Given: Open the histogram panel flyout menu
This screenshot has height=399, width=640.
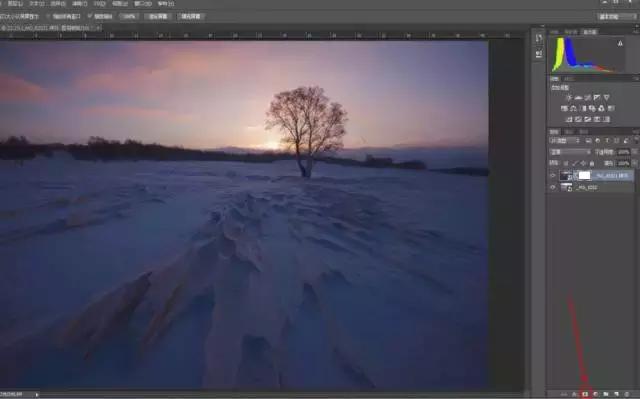Looking at the screenshot, I should pos(636,31).
